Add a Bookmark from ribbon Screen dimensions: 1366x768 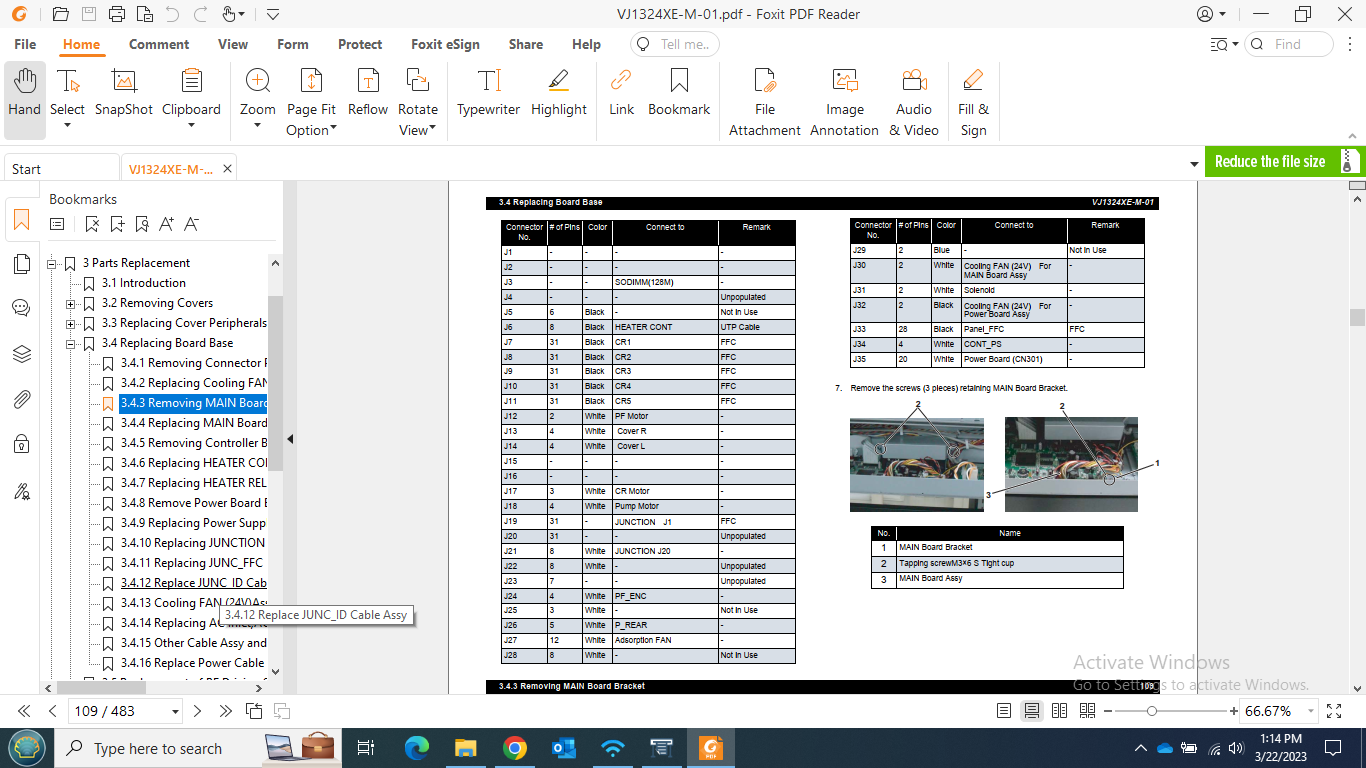[x=679, y=92]
